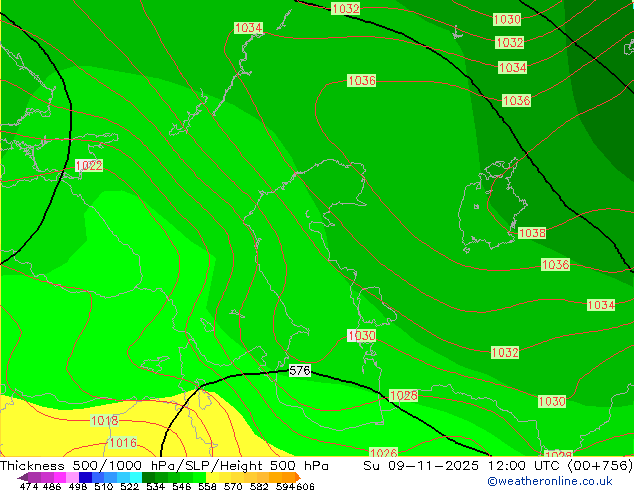Click the 510 legend value
Screen dimensions: 634x490
104,486
